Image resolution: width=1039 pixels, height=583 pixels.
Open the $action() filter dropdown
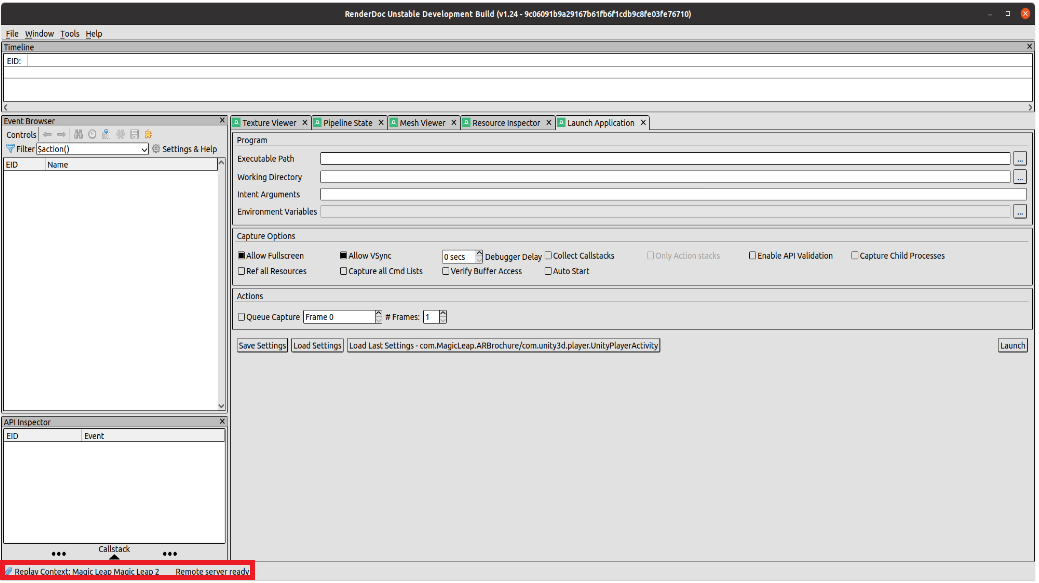(x=144, y=149)
